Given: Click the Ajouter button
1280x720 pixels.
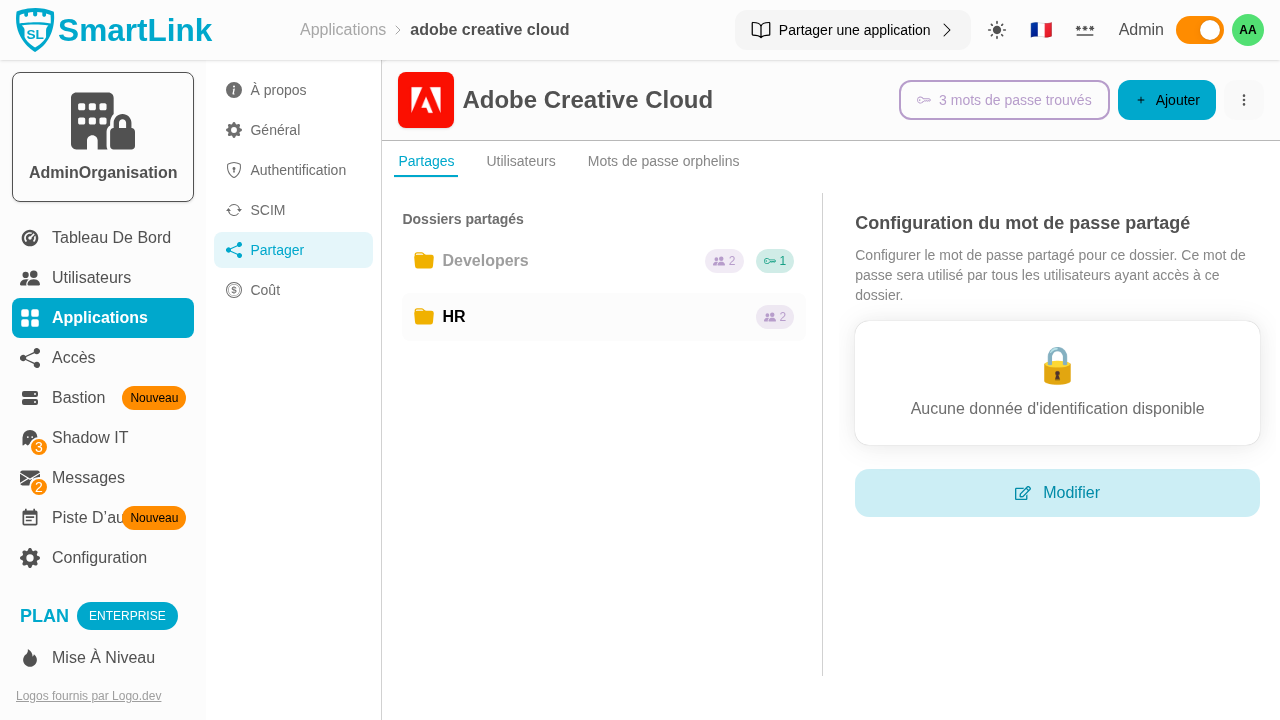Looking at the screenshot, I should click(1166, 100).
